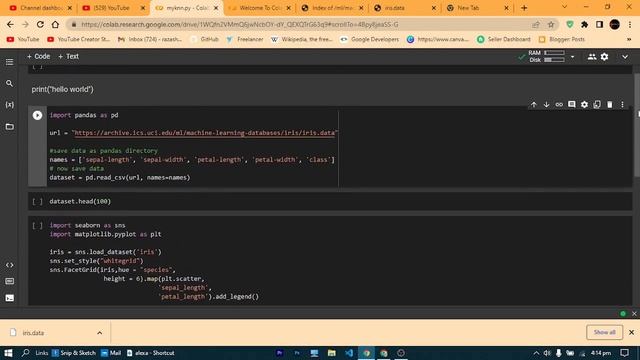Run the pandas import cell
The image size is (640, 360).
pos(37,116)
